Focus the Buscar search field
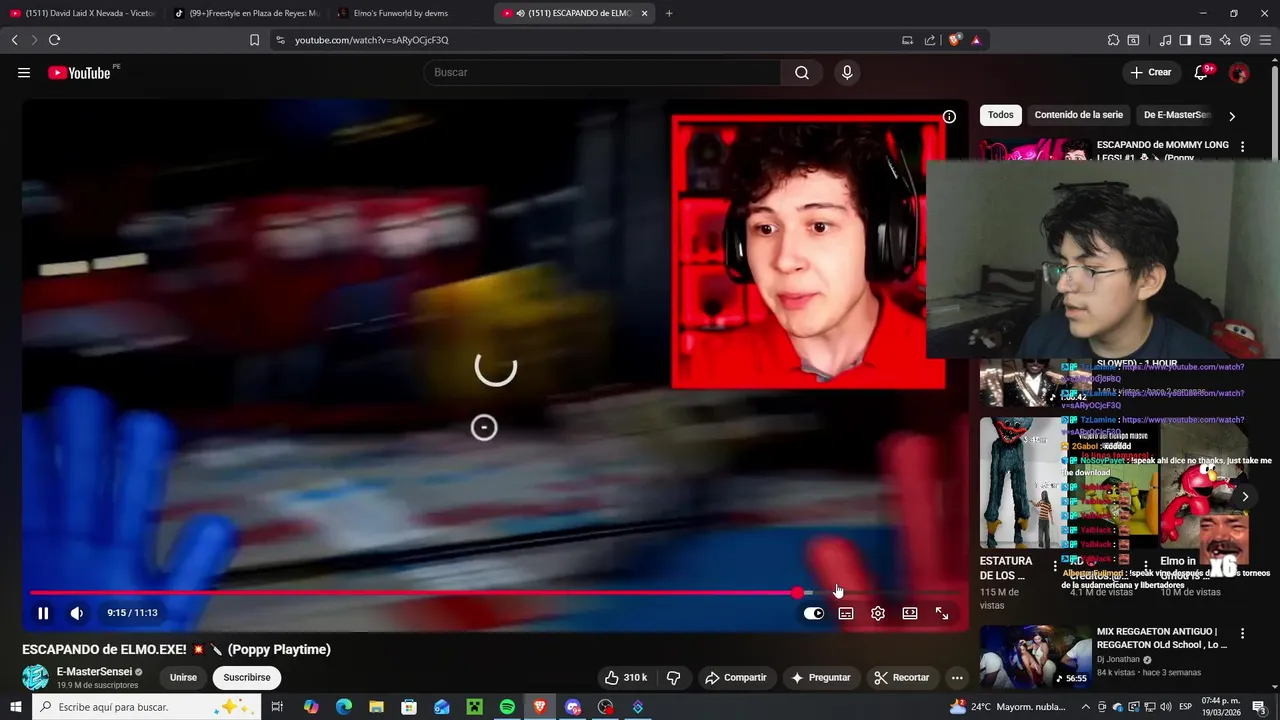The height and width of the screenshot is (720, 1280). pos(603,72)
